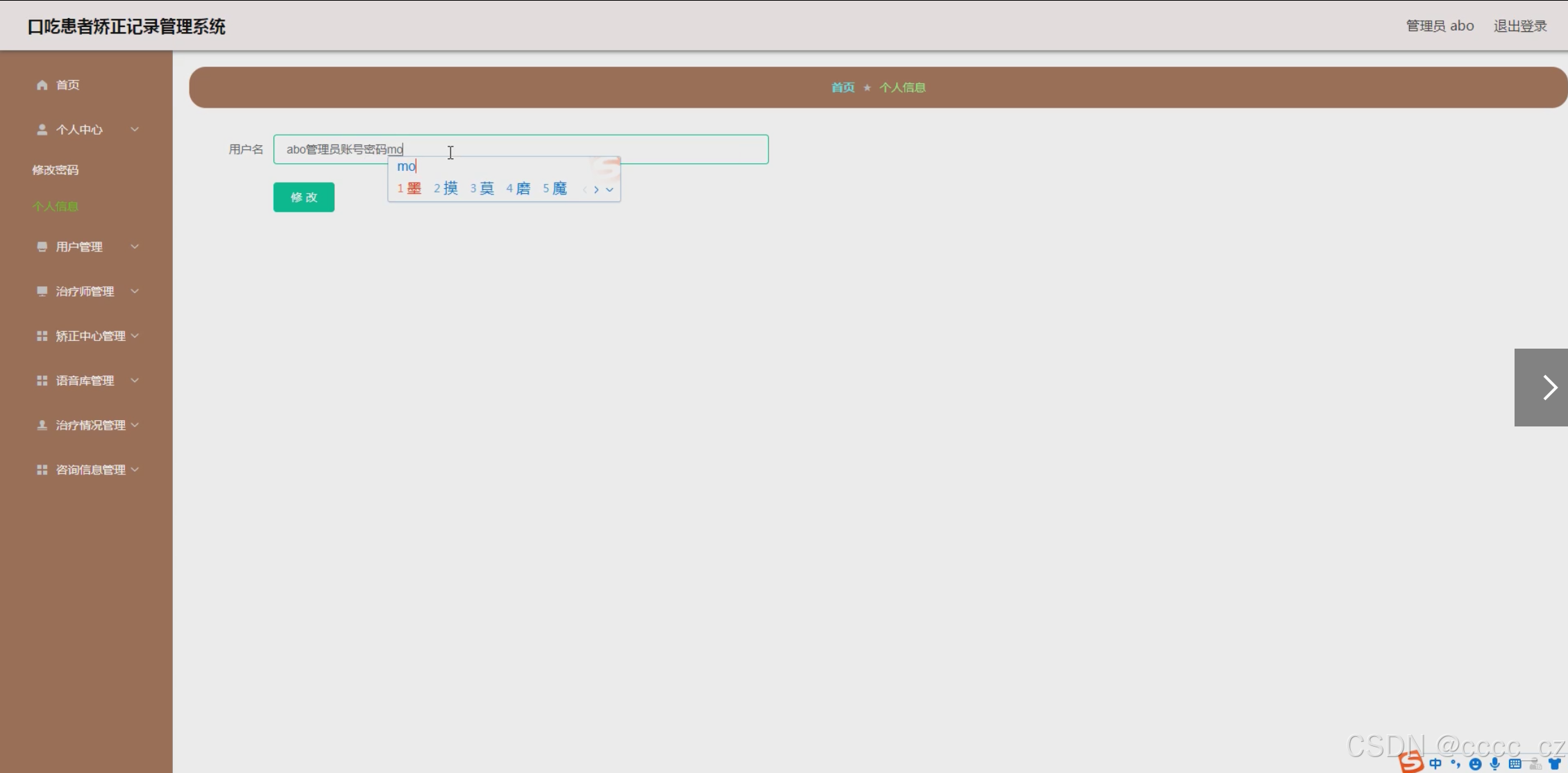Viewport: 1568px width, 773px height.
Task: Click the 用户管理 sidebar icon
Action: click(42, 247)
